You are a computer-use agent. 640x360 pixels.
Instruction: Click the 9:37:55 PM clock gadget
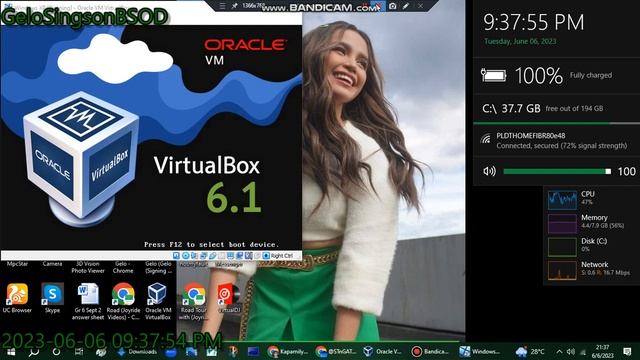(534, 22)
